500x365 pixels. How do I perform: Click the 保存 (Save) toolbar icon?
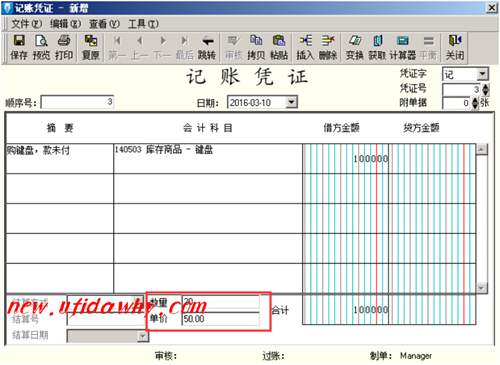tap(19, 47)
